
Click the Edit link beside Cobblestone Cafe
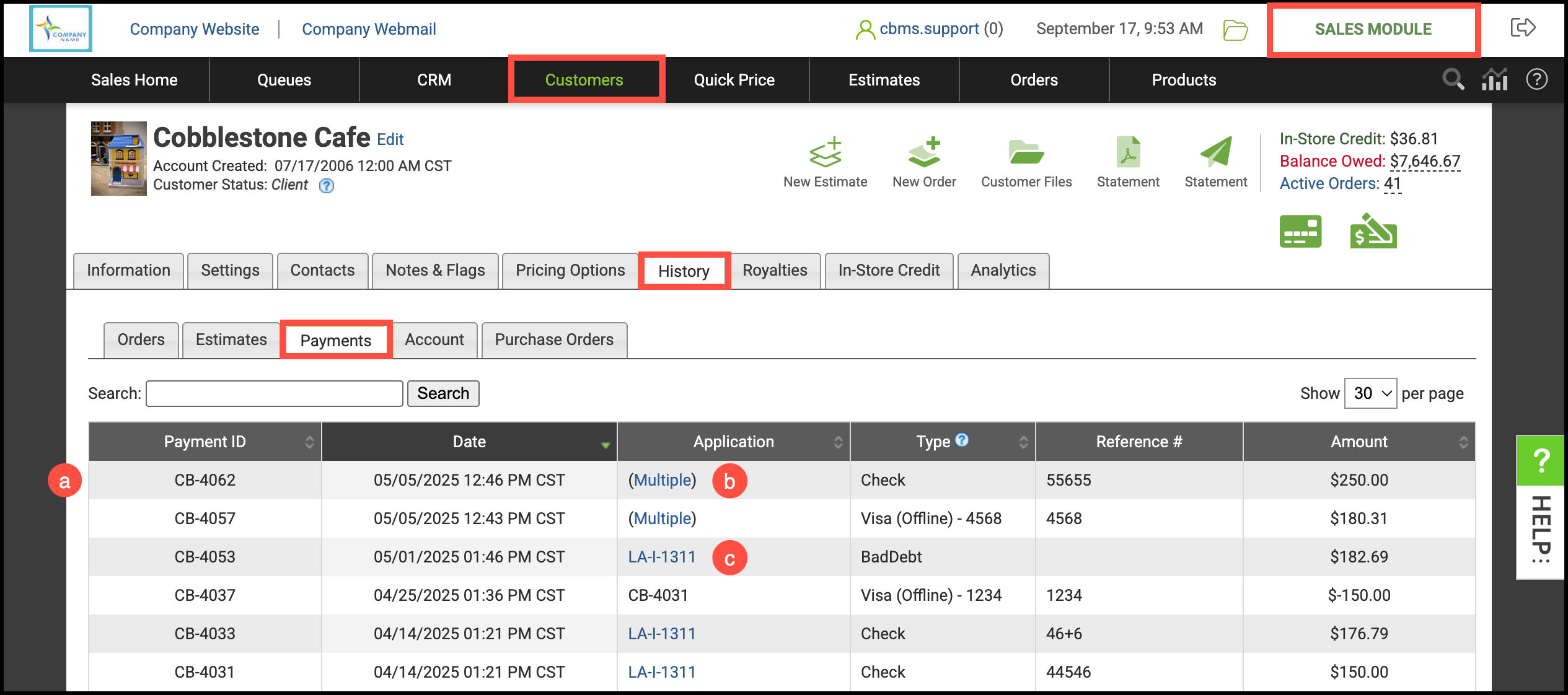point(390,140)
